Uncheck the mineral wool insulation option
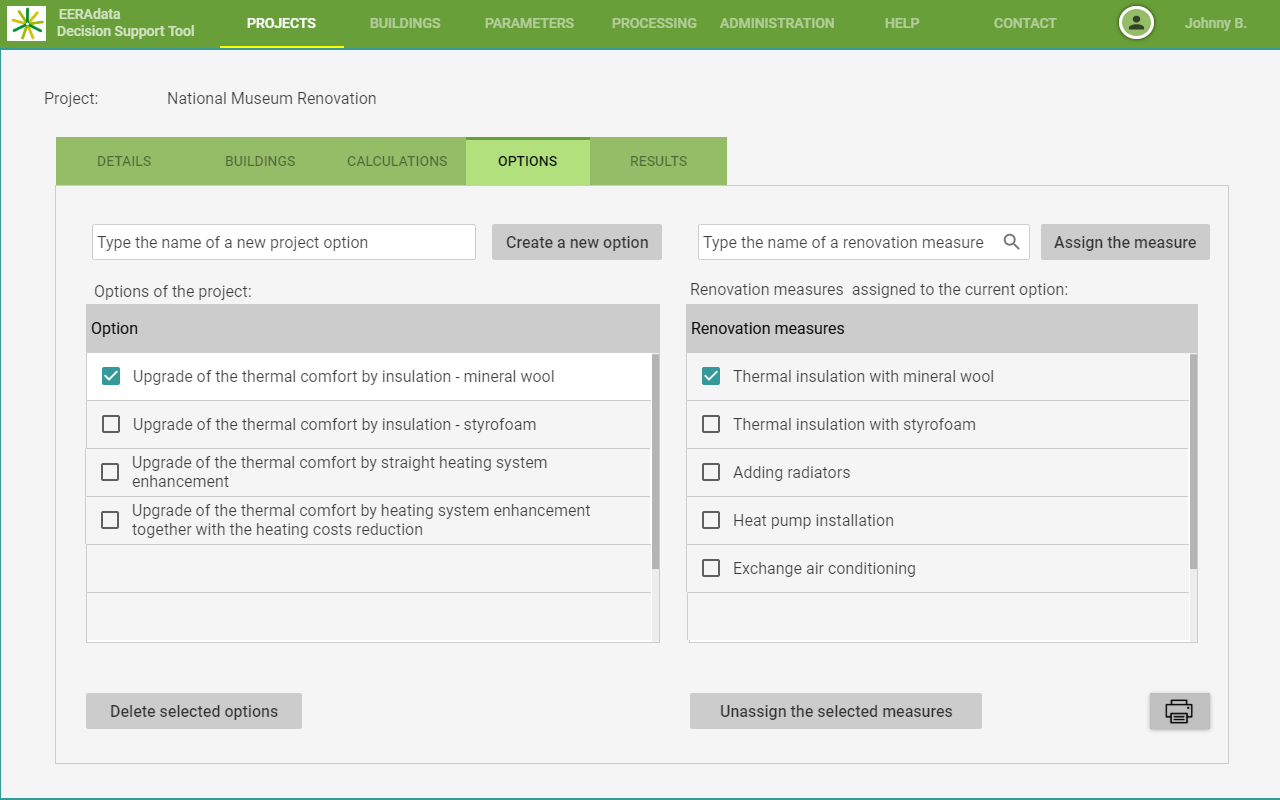The width and height of the screenshot is (1280, 800). click(111, 377)
